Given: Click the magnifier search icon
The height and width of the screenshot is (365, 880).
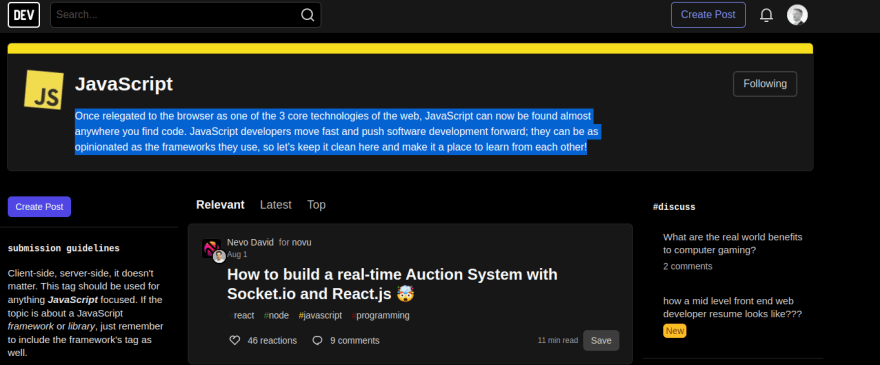Looking at the screenshot, I should pos(308,15).
